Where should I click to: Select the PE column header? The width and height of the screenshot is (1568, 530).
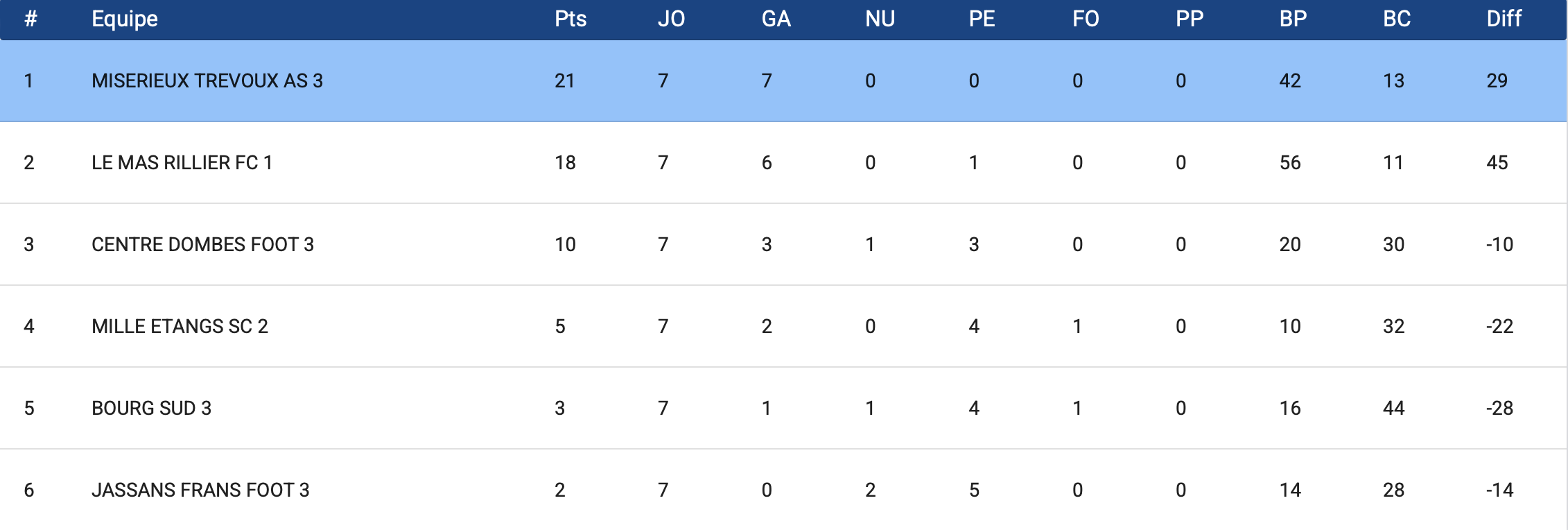(982, 19)
